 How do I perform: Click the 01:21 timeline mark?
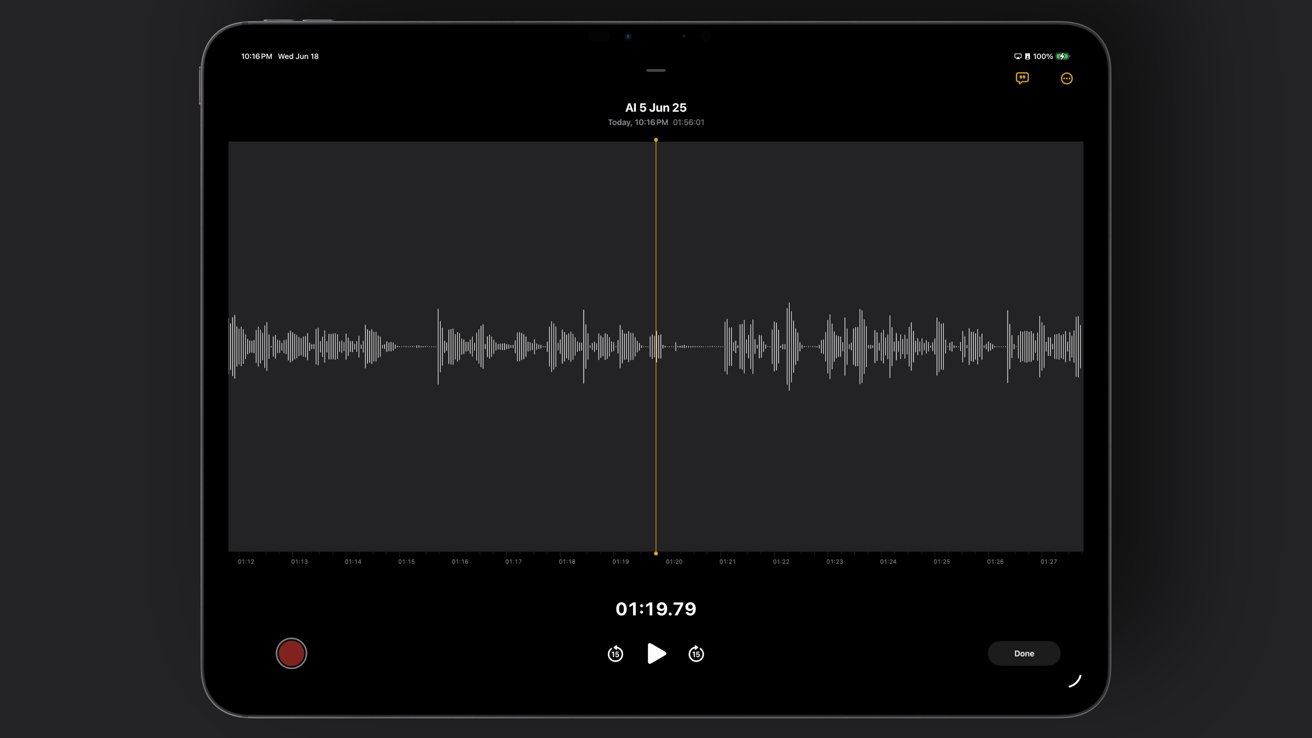tap(727, 562)
